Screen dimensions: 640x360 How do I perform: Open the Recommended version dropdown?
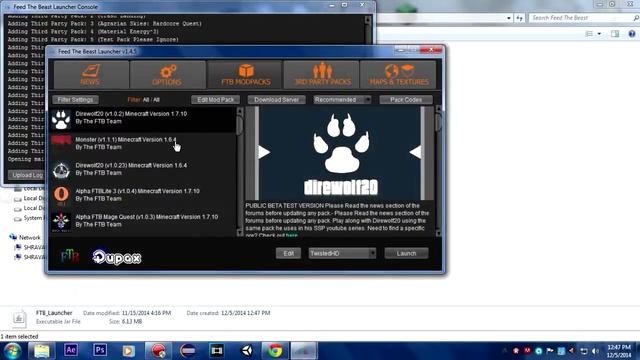(x=342, y=100)
